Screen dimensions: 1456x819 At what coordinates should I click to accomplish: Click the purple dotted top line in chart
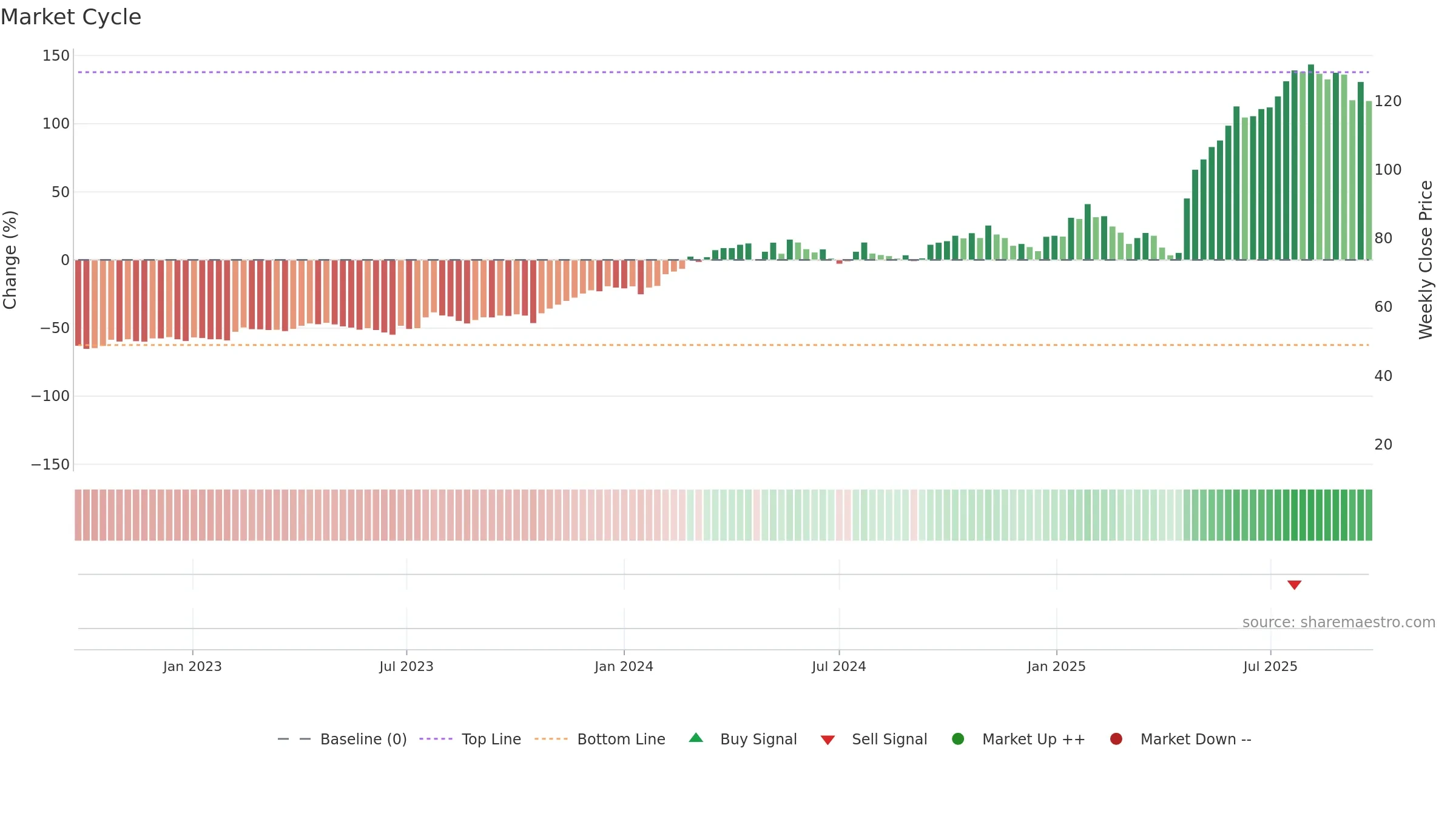723,72
